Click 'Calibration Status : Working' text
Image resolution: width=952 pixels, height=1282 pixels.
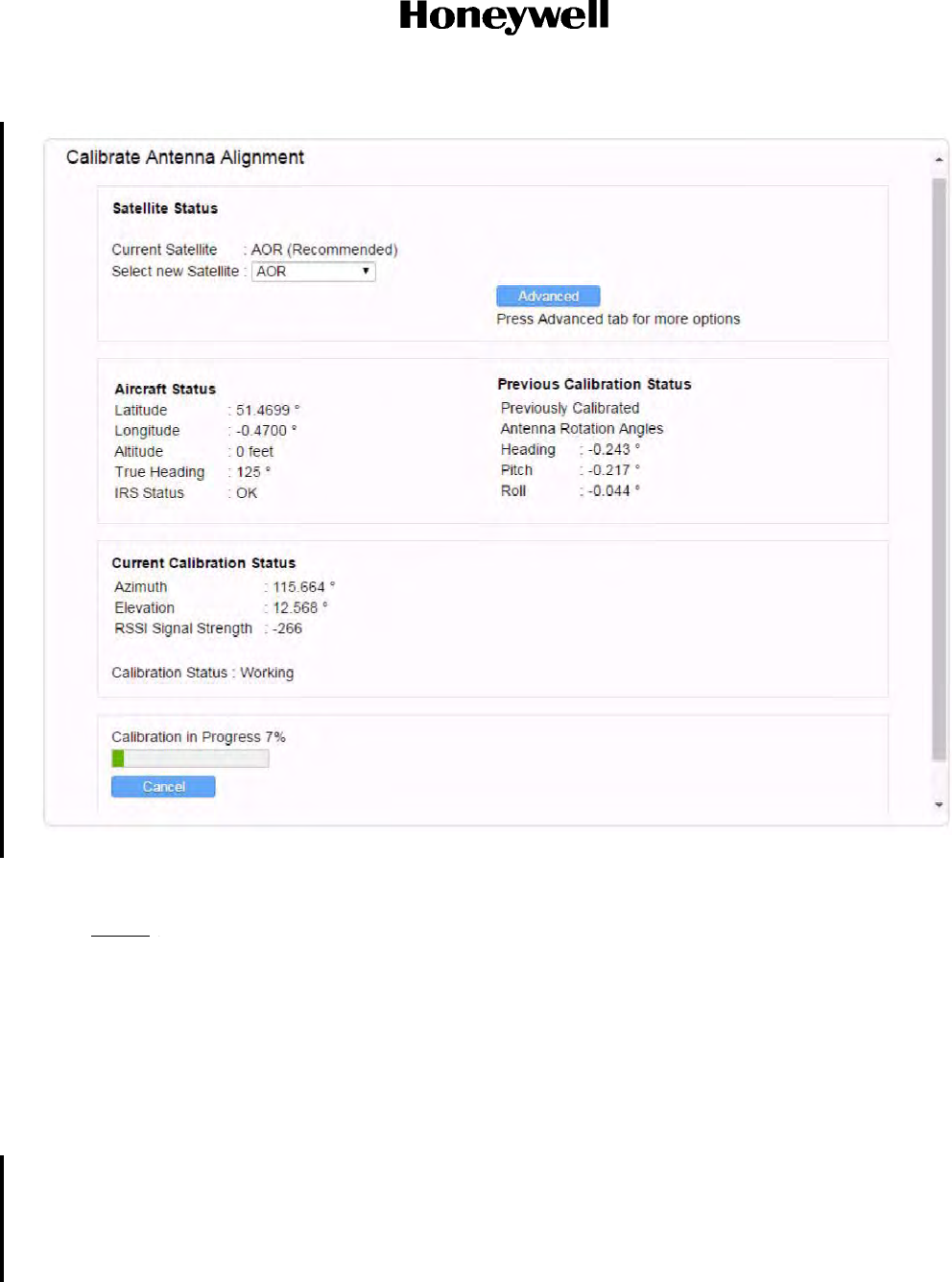click(202, 673)
